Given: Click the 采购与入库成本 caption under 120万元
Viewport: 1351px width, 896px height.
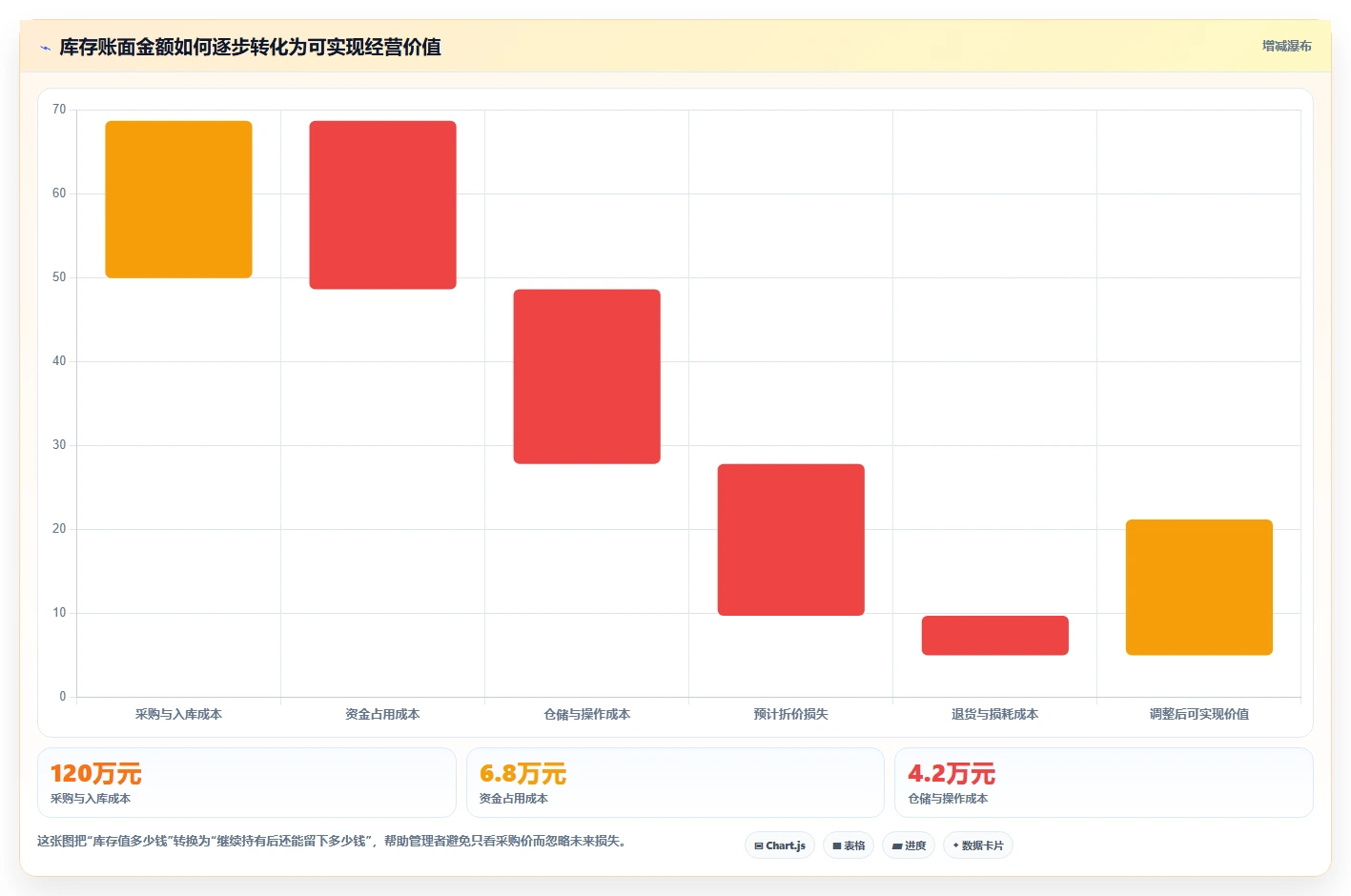Looking at the screenshot, I should coord(91,799).
